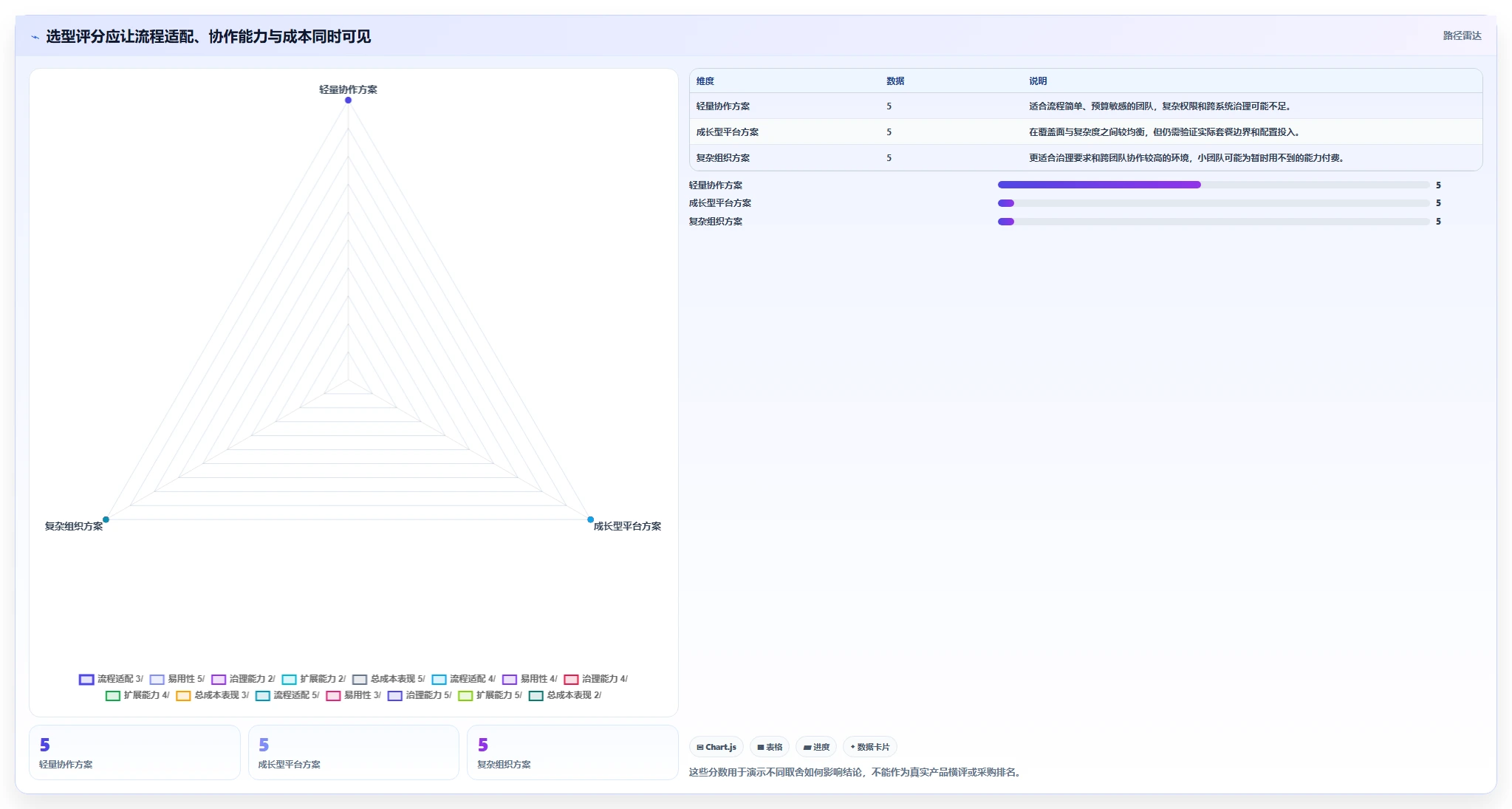This screenshot has width=1512, height=809.
Task: Click the 轻量协作方案 progress bar
Action: pyautogui.click(x=1214, y=185)
